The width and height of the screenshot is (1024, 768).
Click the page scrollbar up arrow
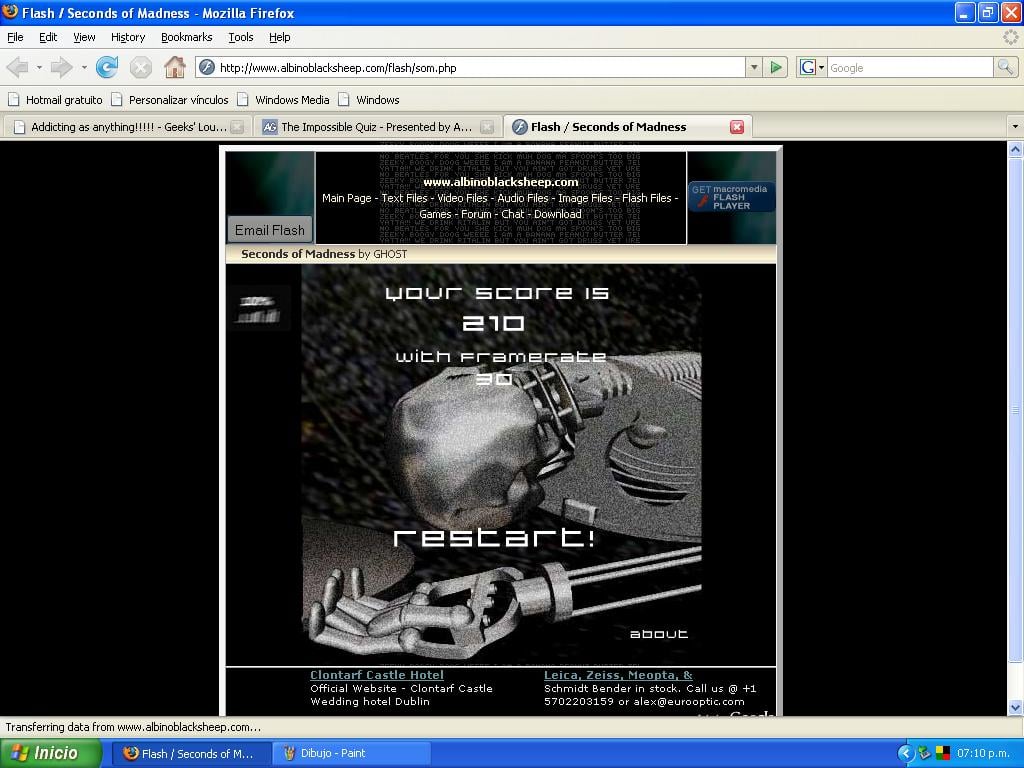tap(1015, 150)
